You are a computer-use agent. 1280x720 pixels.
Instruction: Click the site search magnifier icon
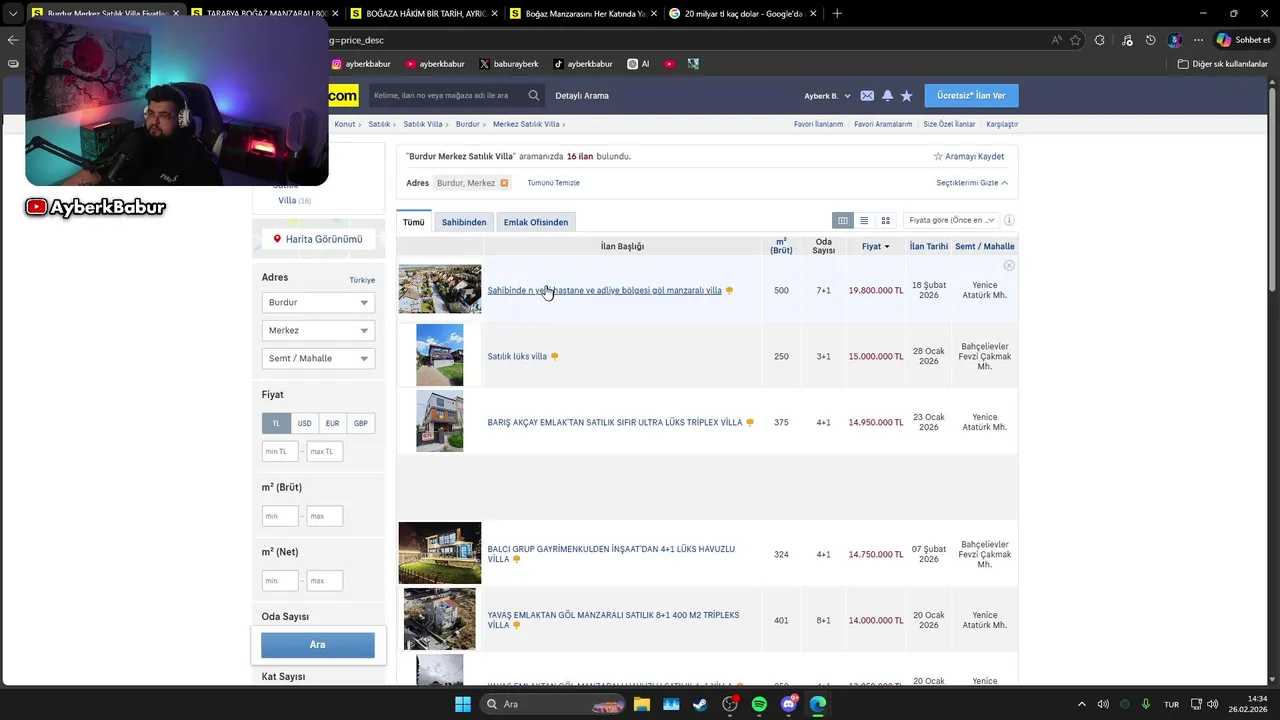[x=534, y=96]
